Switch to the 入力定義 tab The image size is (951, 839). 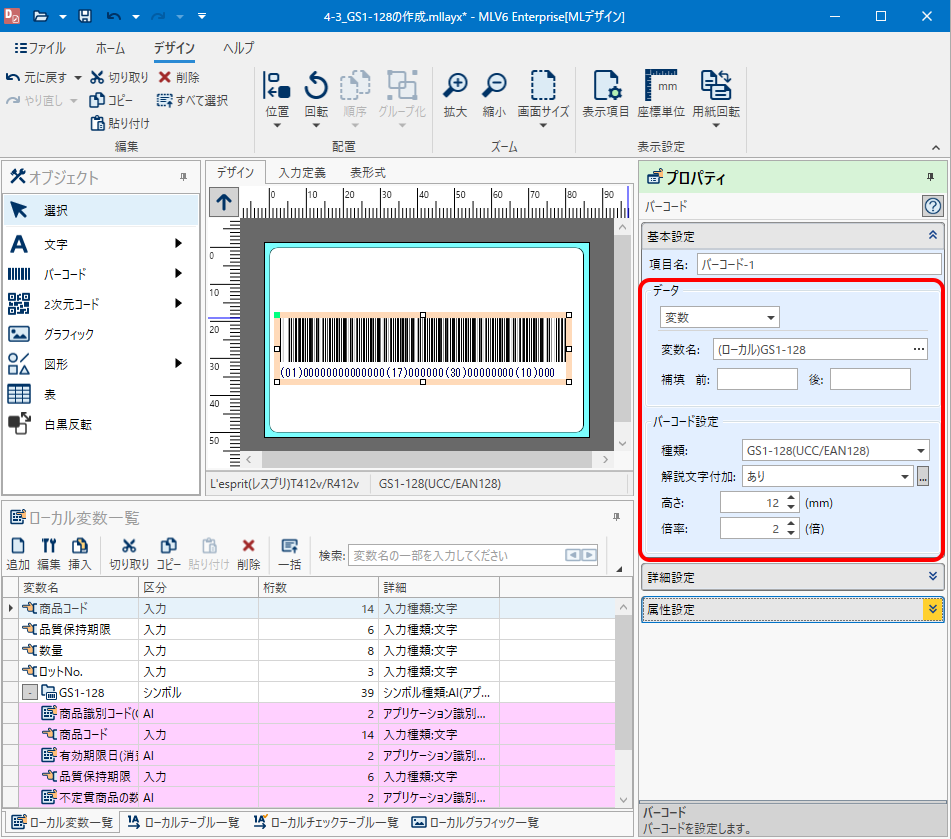point(302,173)
